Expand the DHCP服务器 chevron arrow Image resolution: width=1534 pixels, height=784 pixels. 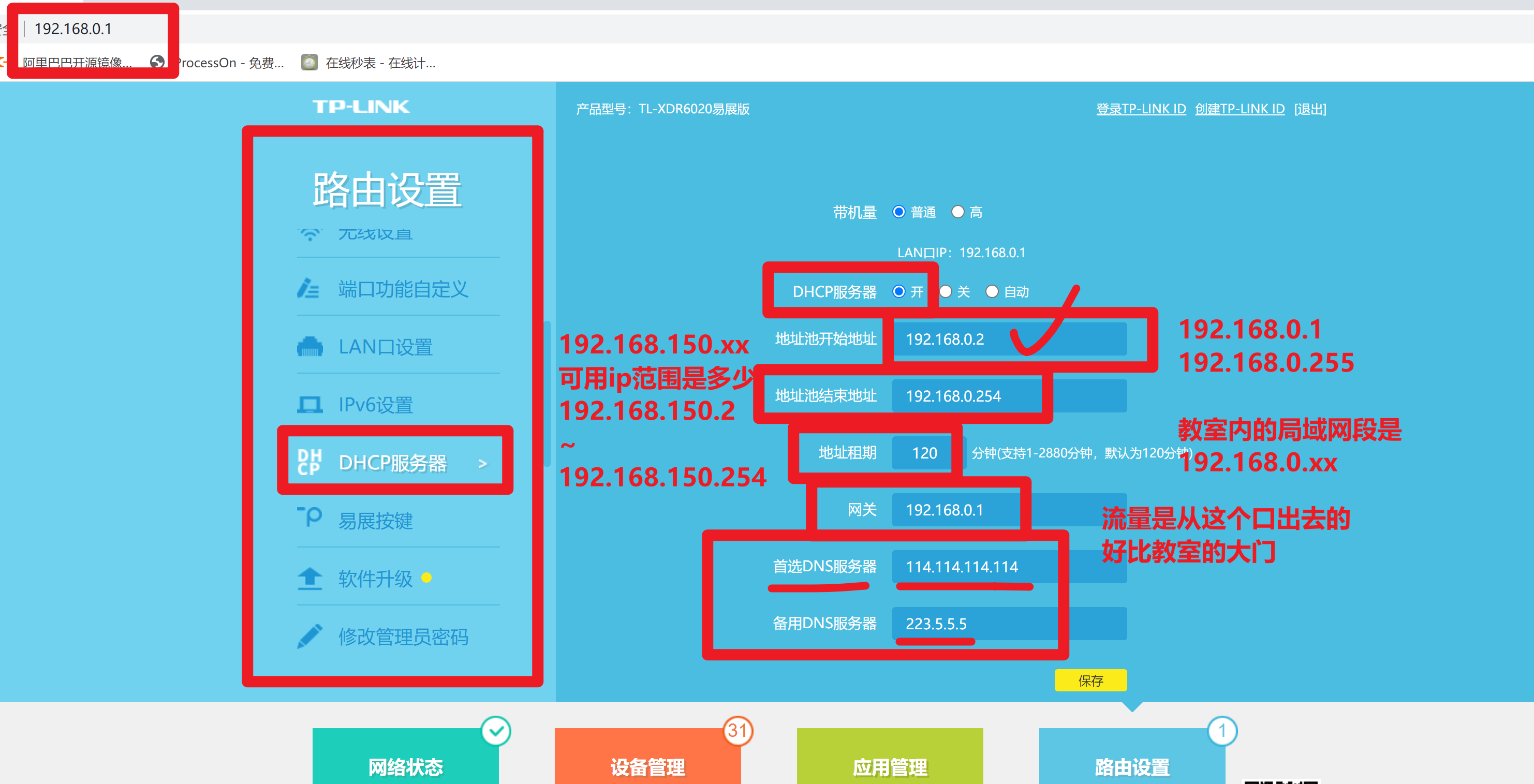point(483,463)
